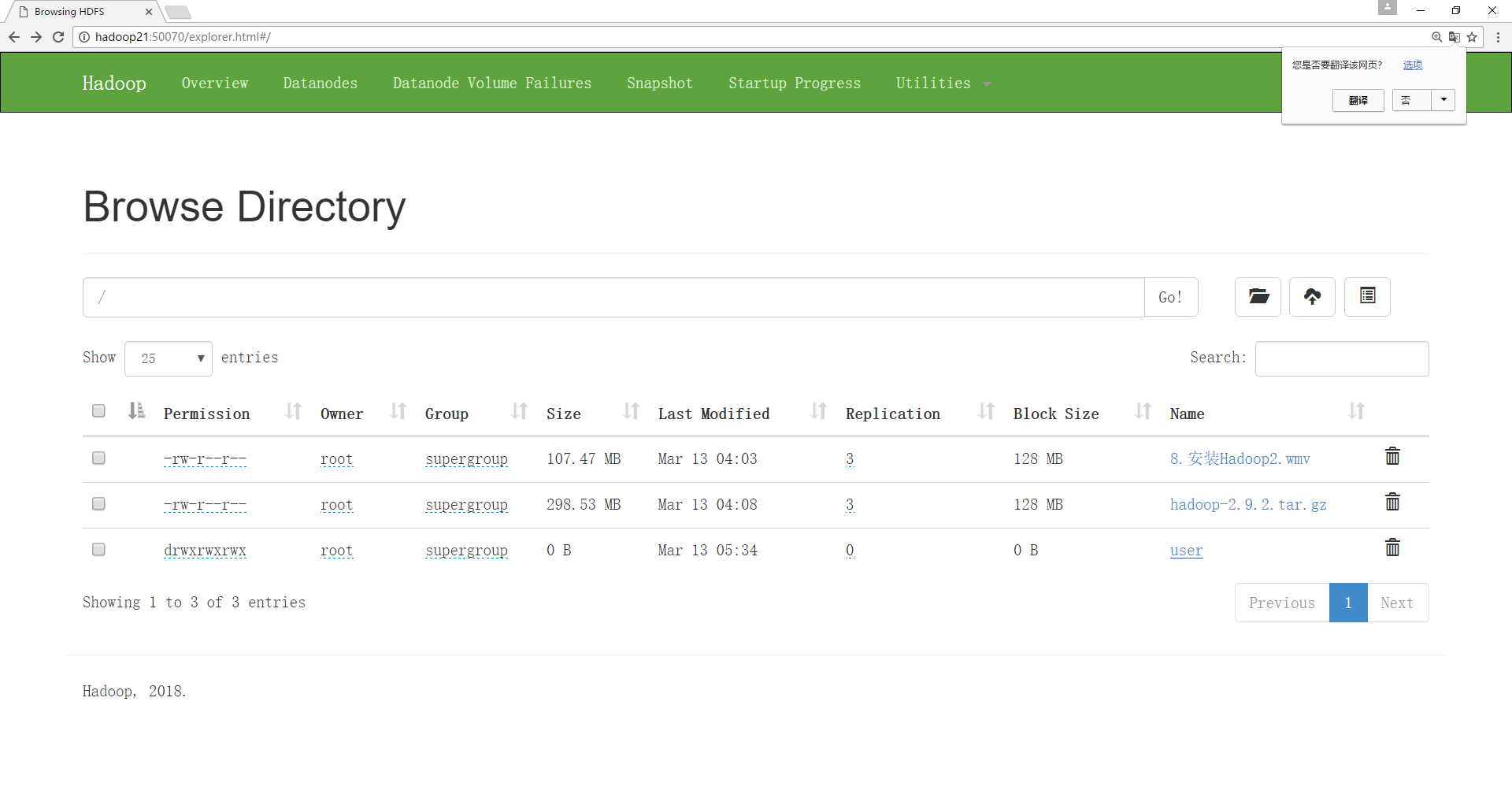
Task: Delete hadoop-2.9.2.tar.gz using its trash icon
Action: coord(1392,502)
